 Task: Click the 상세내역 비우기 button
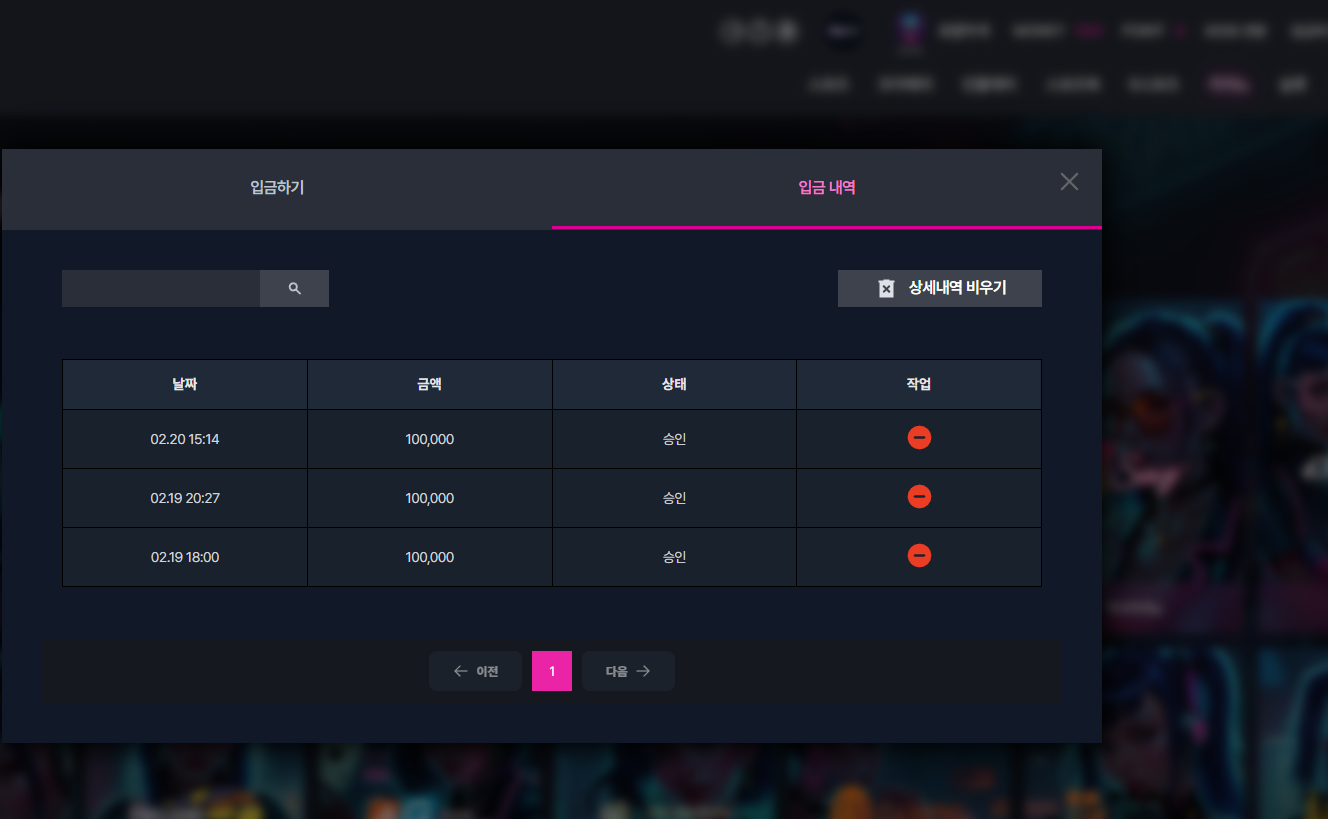coord(940,288)
